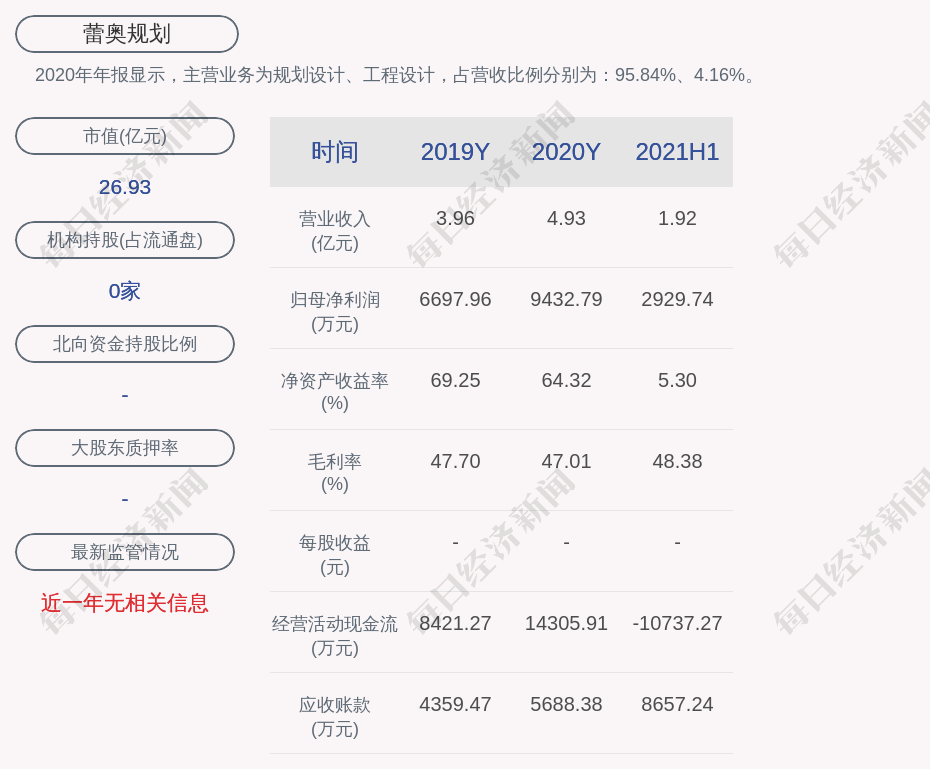Click revenue value 4.93

pos(566,218)
